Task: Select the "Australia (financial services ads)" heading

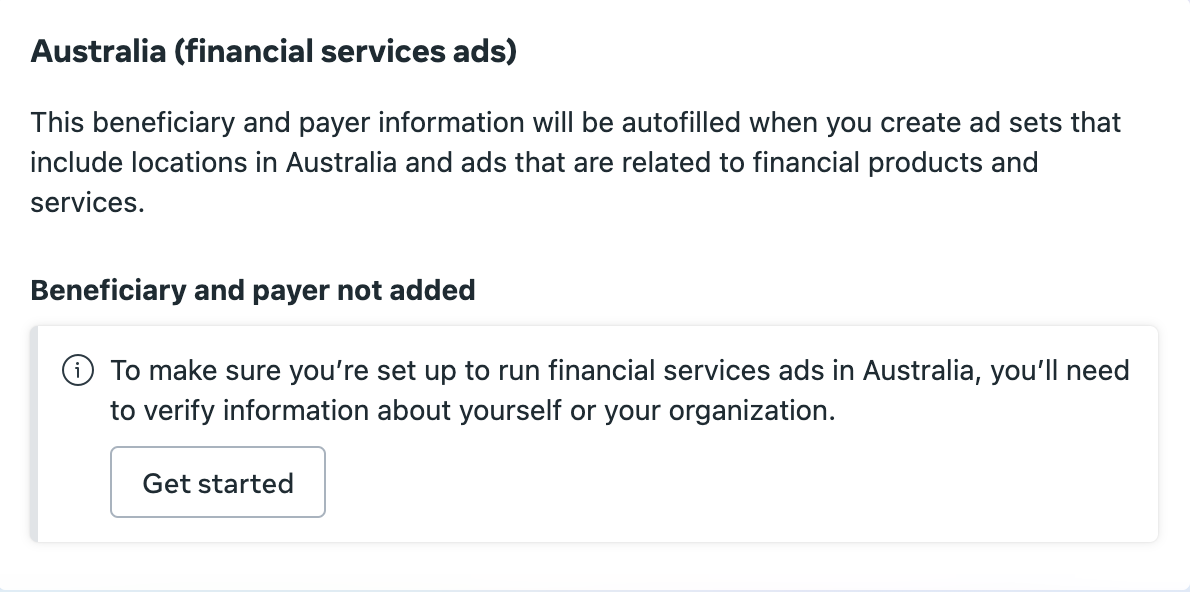Action: pyautogui.click(x=274, y=52)
